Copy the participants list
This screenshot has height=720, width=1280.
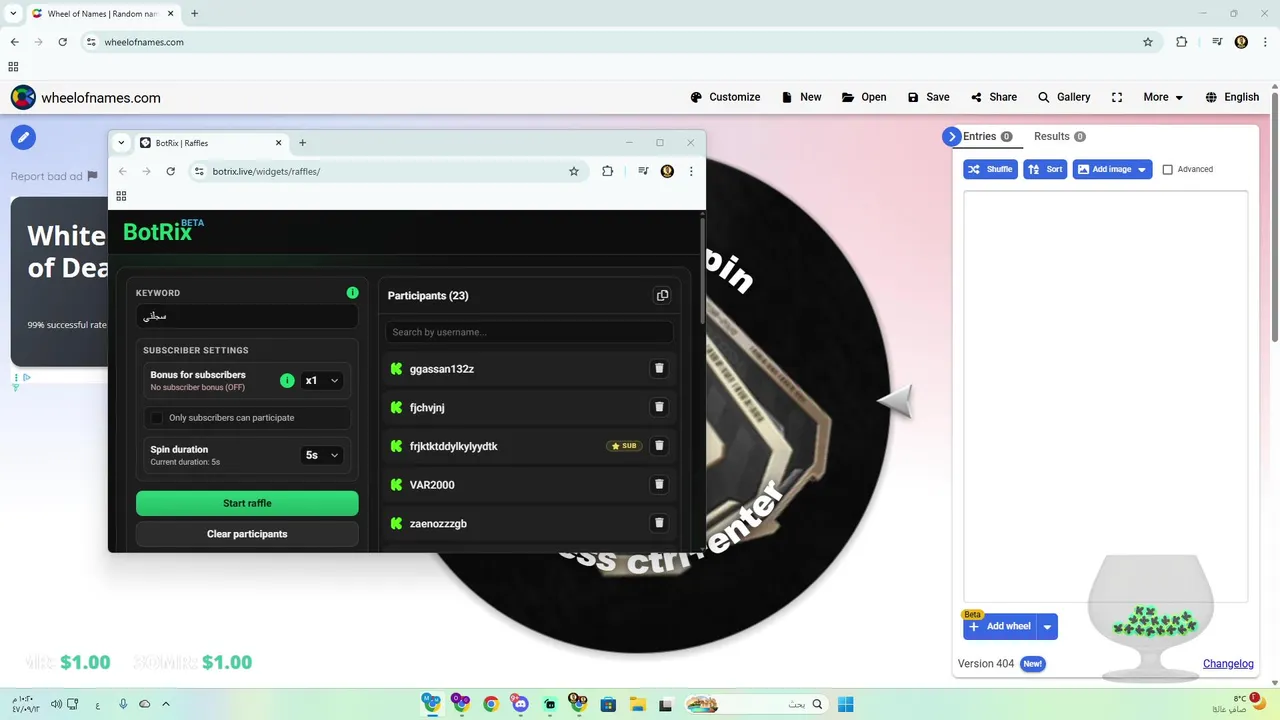pos(662,295)
